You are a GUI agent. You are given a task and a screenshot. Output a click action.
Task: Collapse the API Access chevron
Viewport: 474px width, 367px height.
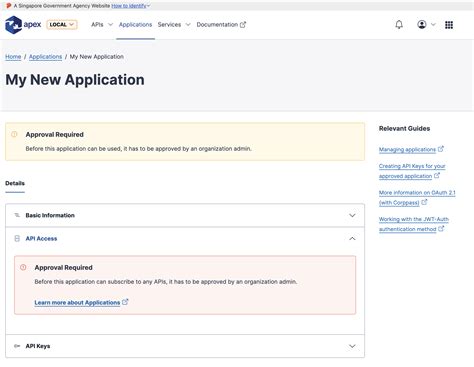(x=352, y=239)
